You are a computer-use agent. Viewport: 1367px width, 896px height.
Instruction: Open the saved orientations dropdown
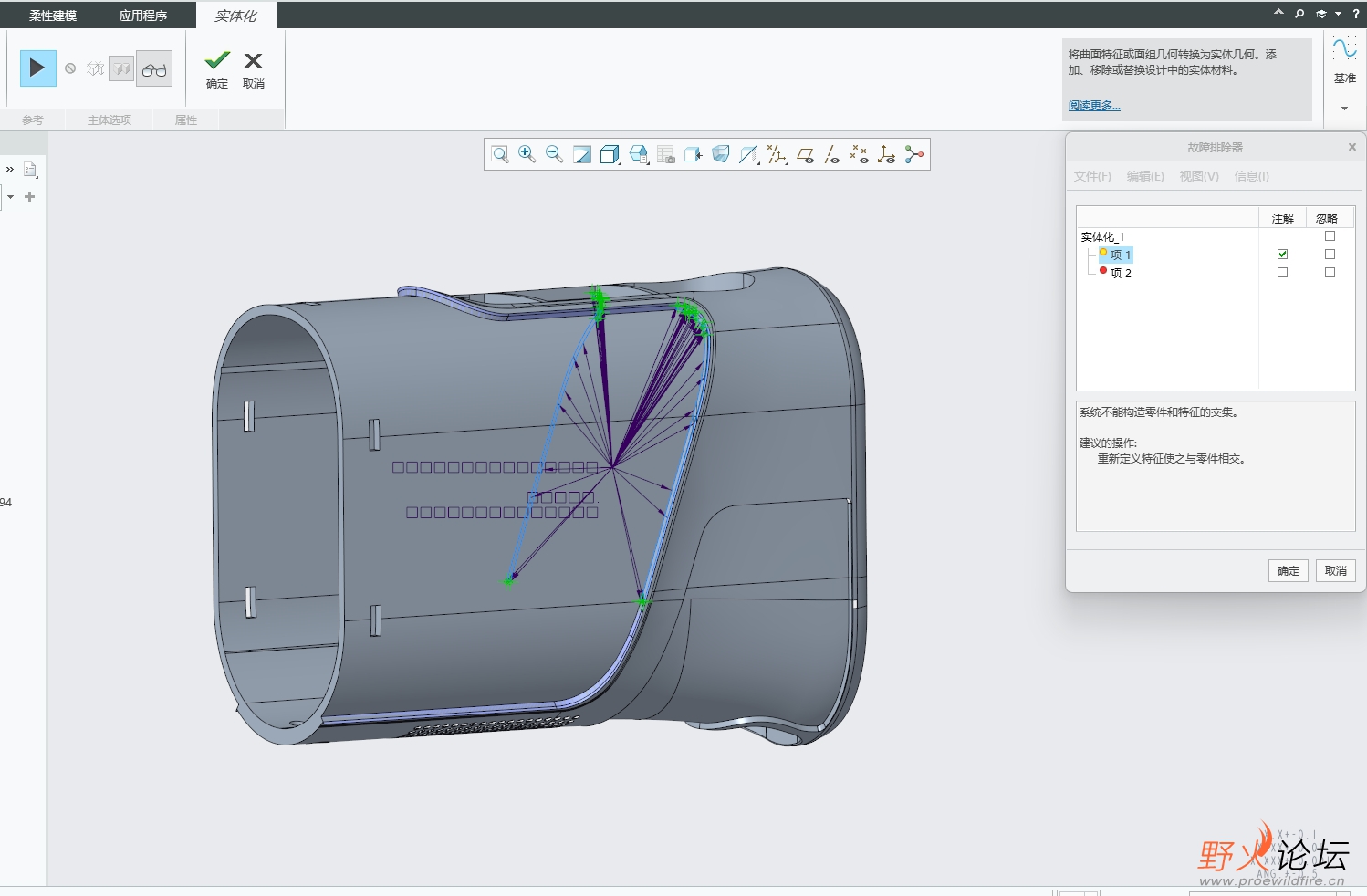click(639, 154)
